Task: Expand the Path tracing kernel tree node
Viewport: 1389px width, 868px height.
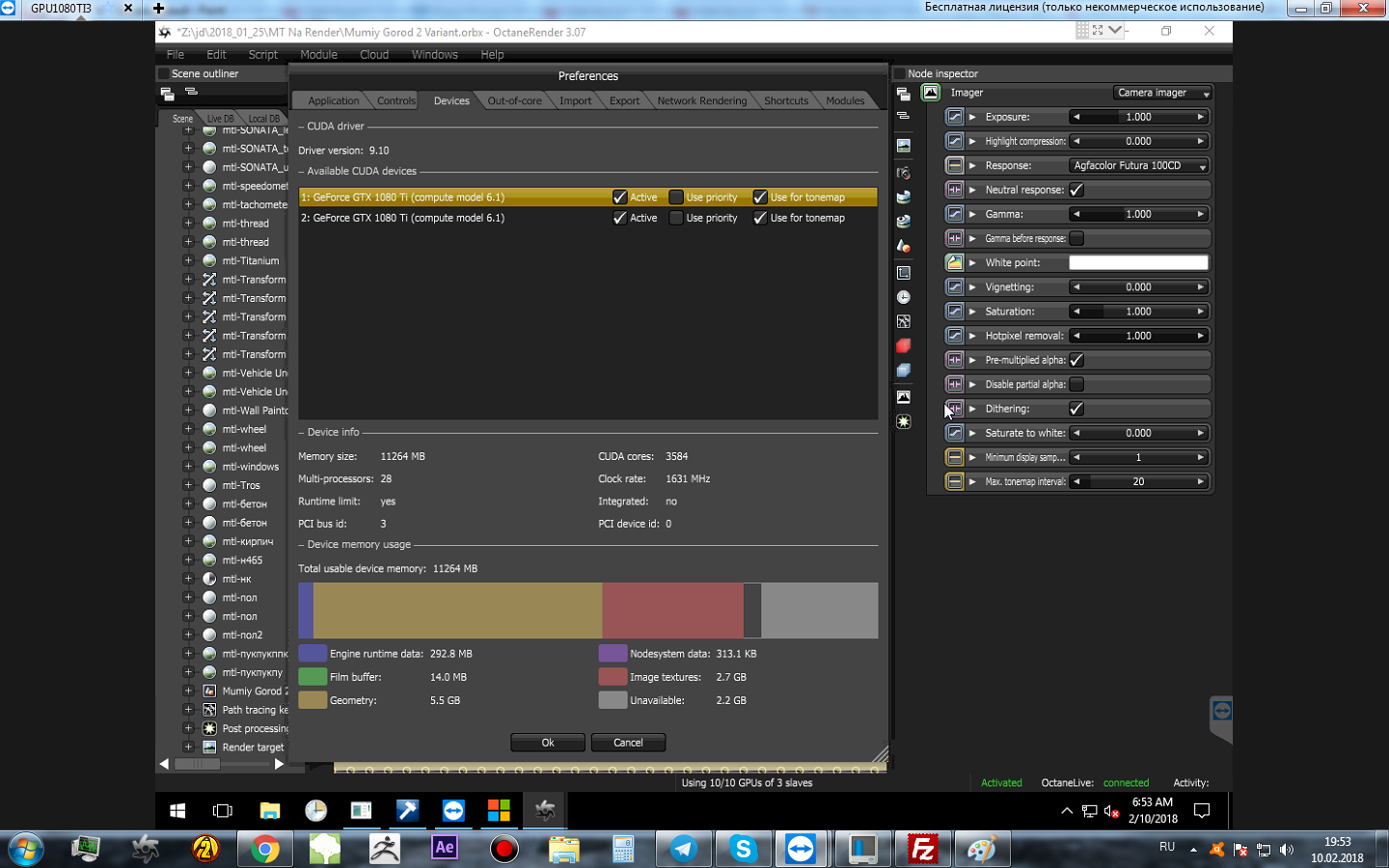Action: [x=188, y=709]
